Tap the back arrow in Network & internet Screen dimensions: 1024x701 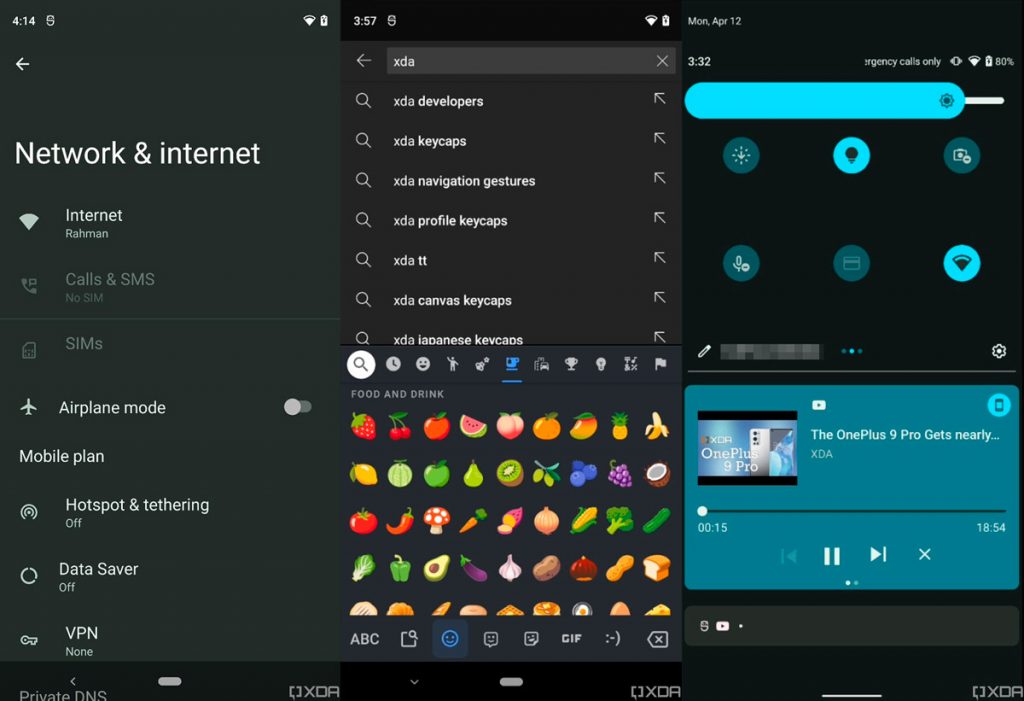[x=22, y=64]
